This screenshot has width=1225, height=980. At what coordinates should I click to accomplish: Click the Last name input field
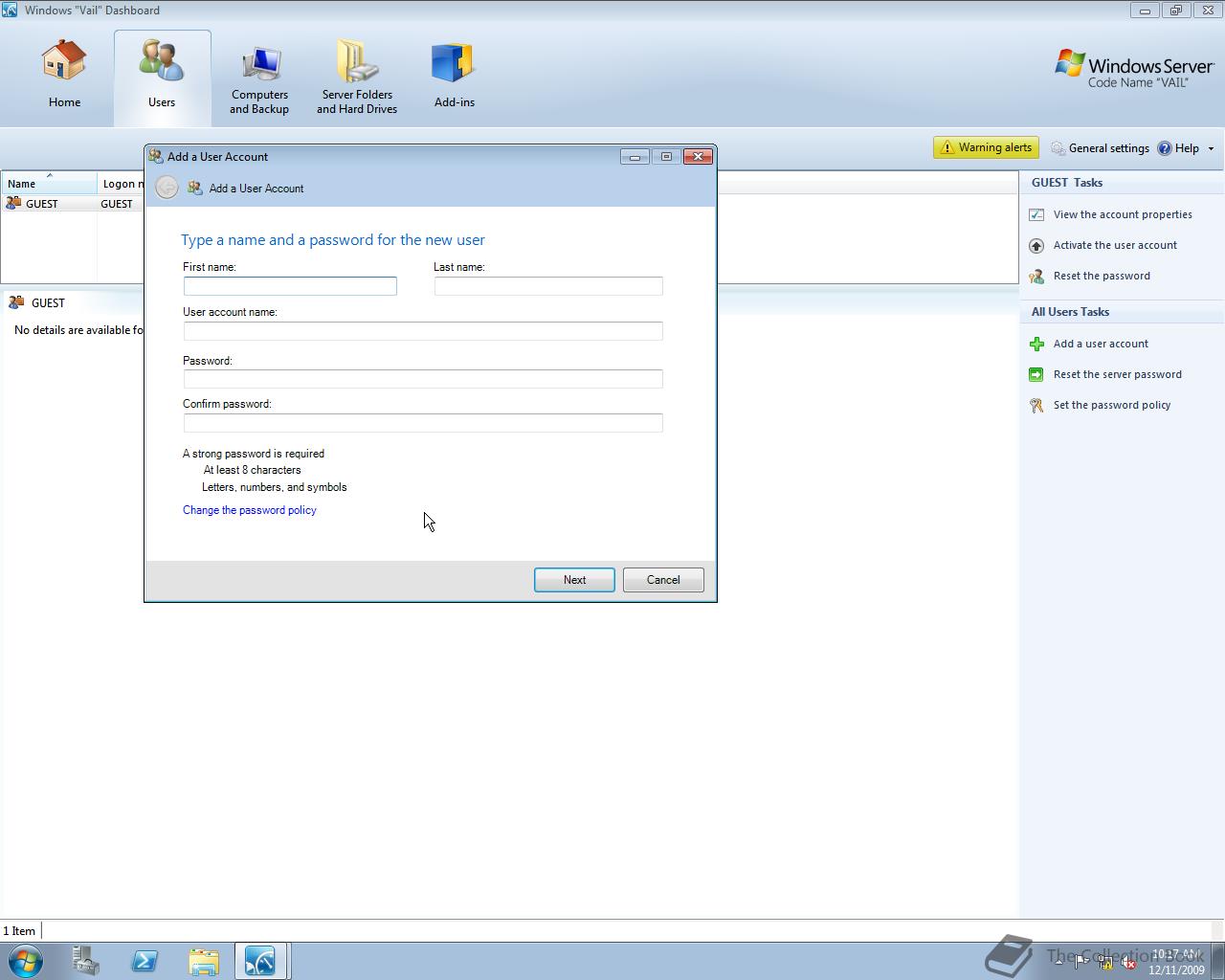[x=548, y=286]
